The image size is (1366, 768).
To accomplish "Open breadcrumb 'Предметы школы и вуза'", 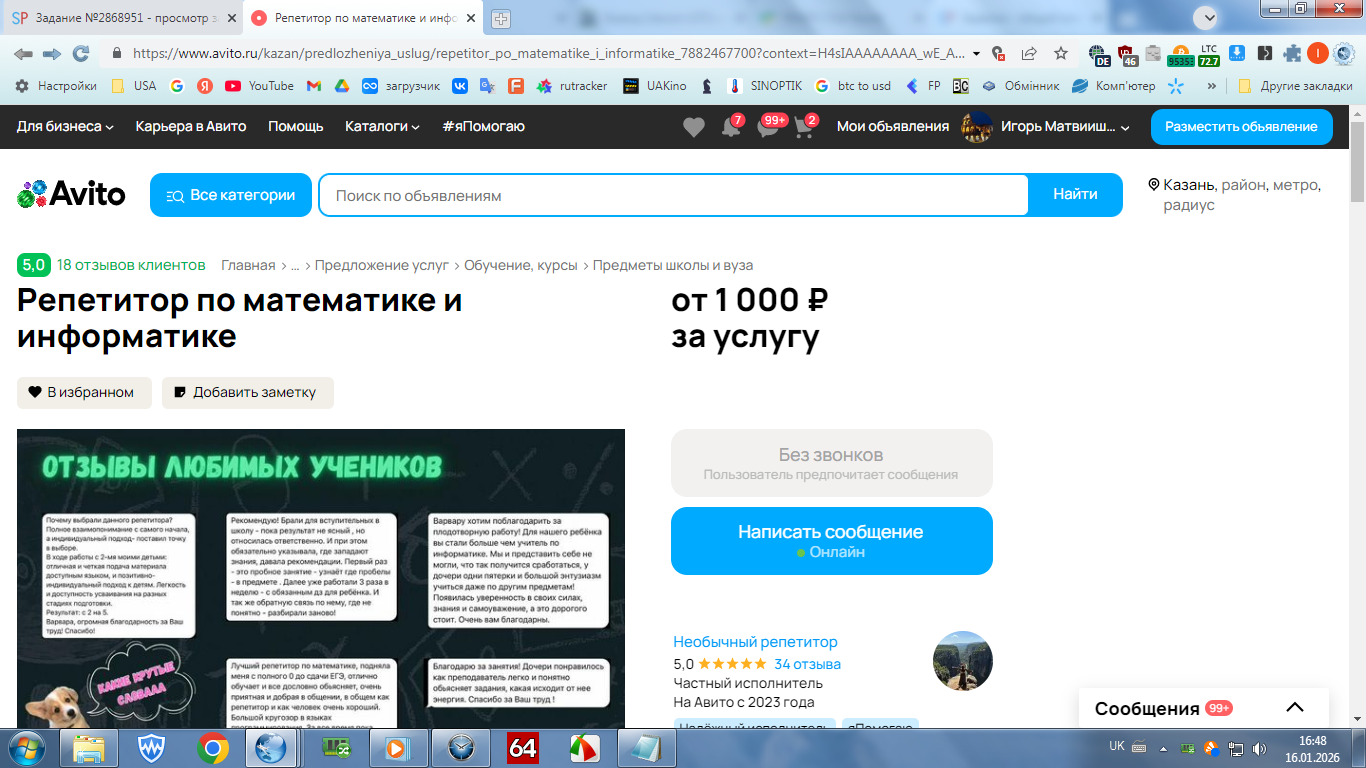I will click(x=673, y=265).
